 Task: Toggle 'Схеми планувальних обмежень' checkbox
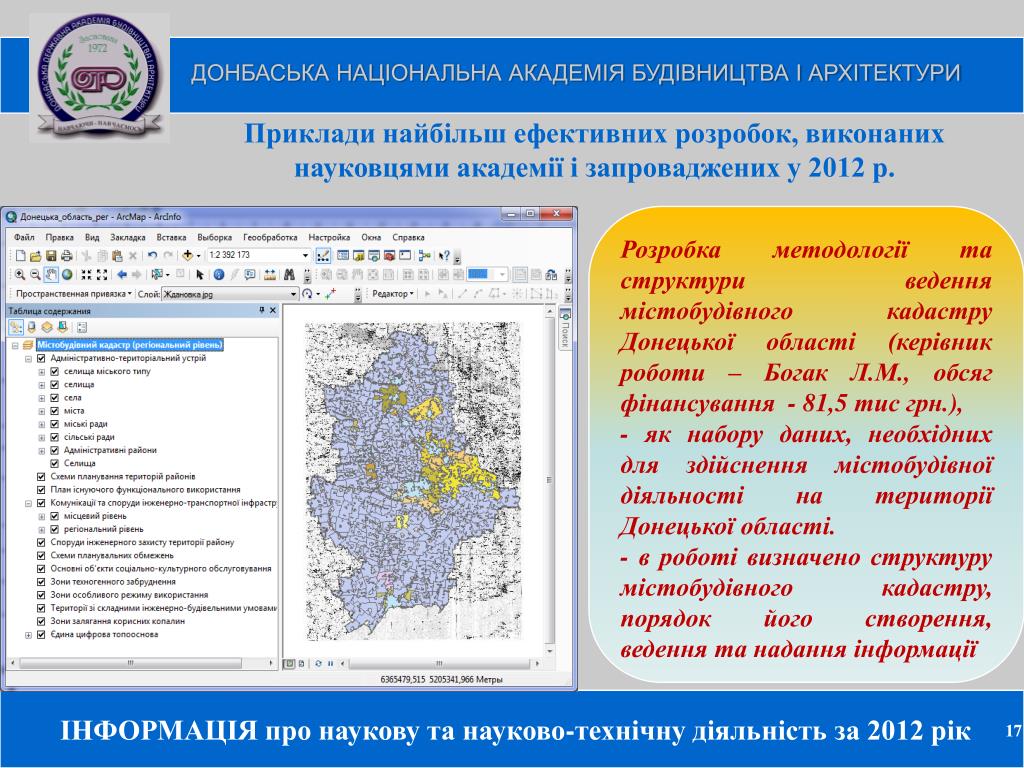click(41, 556)
